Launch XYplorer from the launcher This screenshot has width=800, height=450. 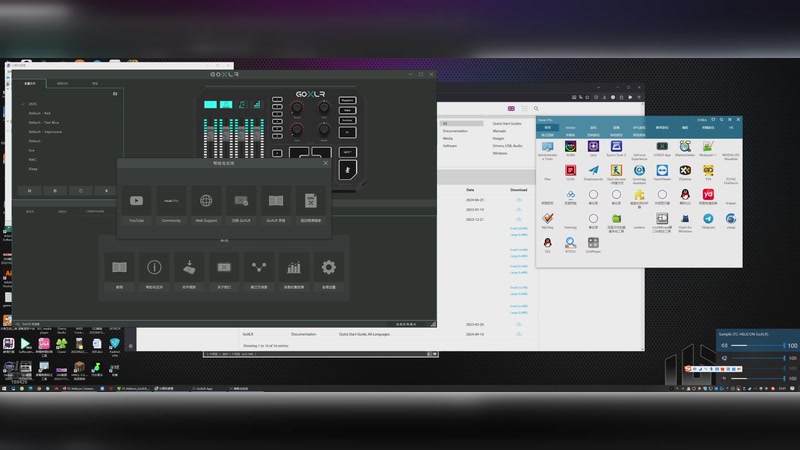click(685, 173)
